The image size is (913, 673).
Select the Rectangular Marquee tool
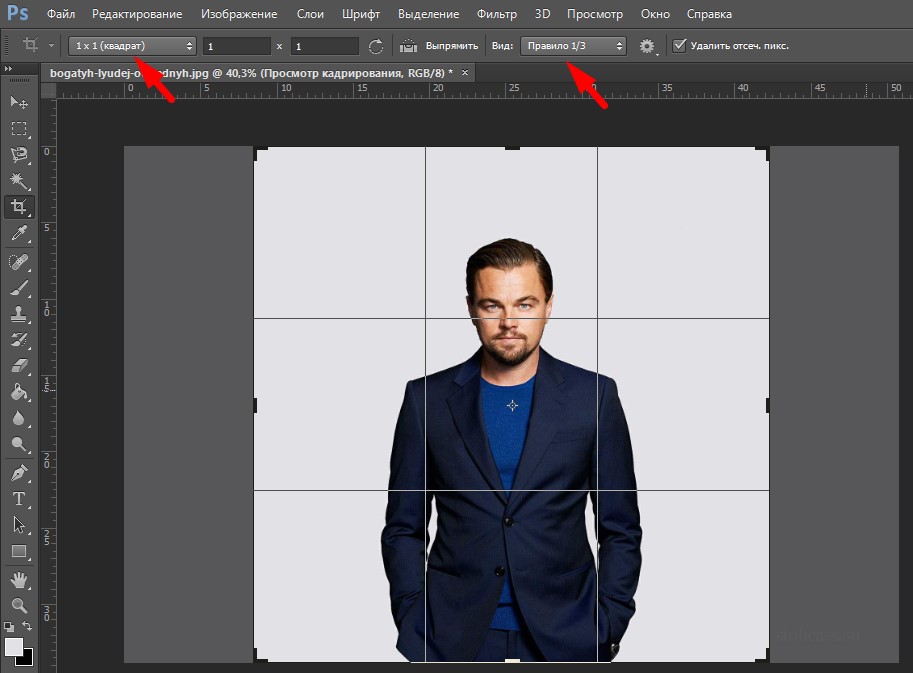tap(19, 129)
